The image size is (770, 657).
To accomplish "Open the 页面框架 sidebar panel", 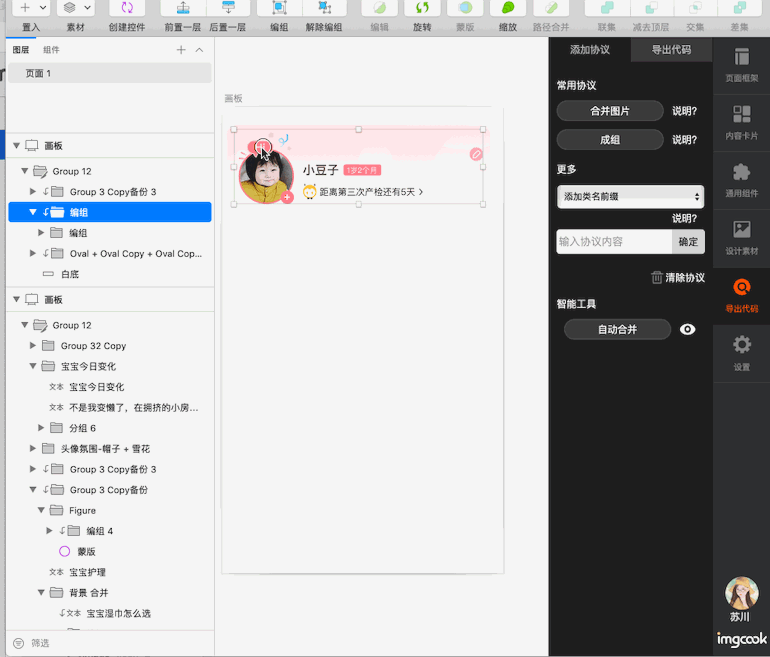I will 742,65.
